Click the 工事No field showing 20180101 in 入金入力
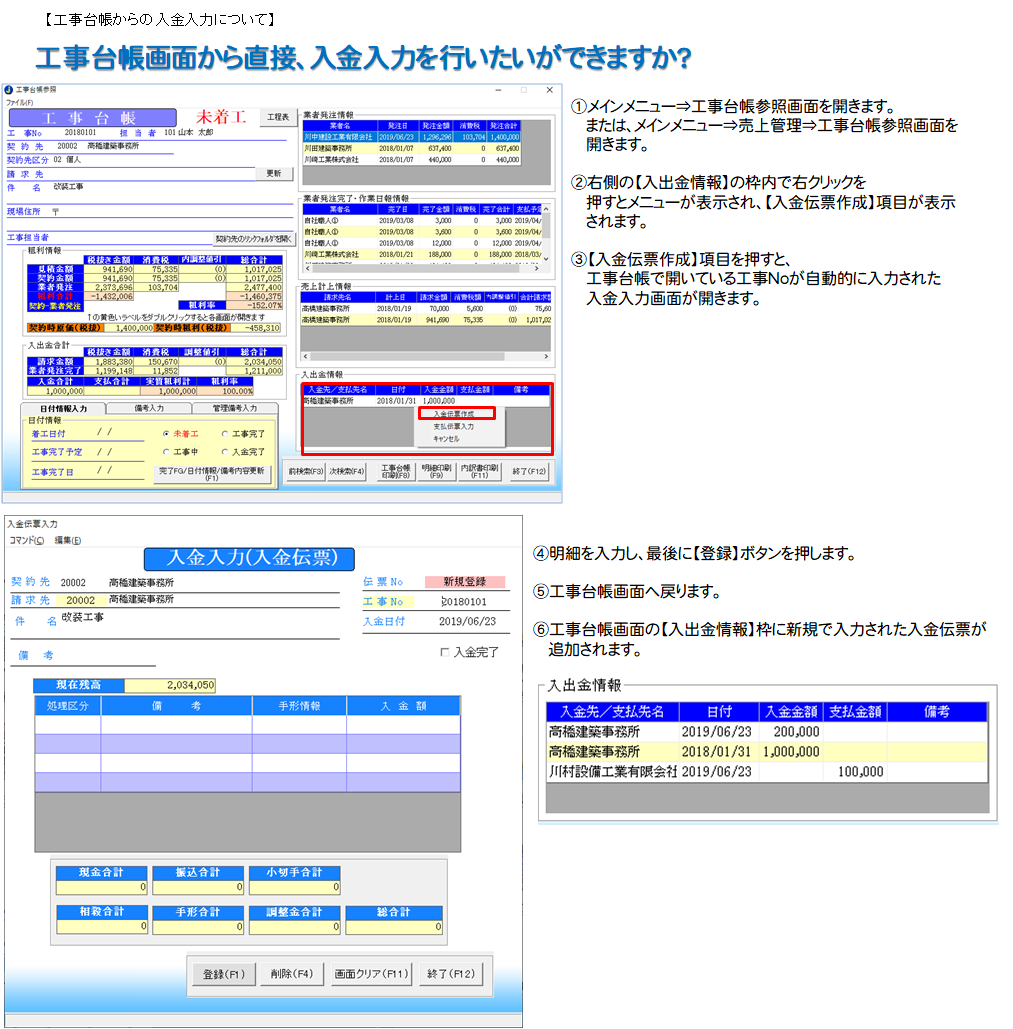 point(467,602)
